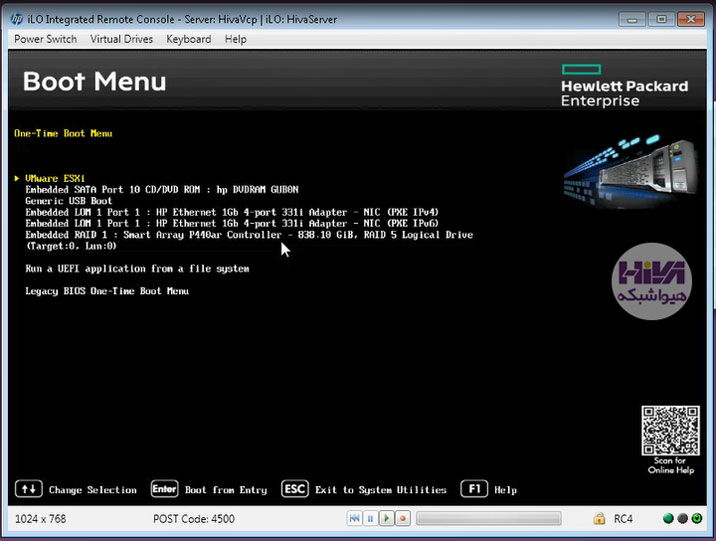The image size is (716, 541).
Task: Click the gray middle status LED
Action: (x=683, y=519)
